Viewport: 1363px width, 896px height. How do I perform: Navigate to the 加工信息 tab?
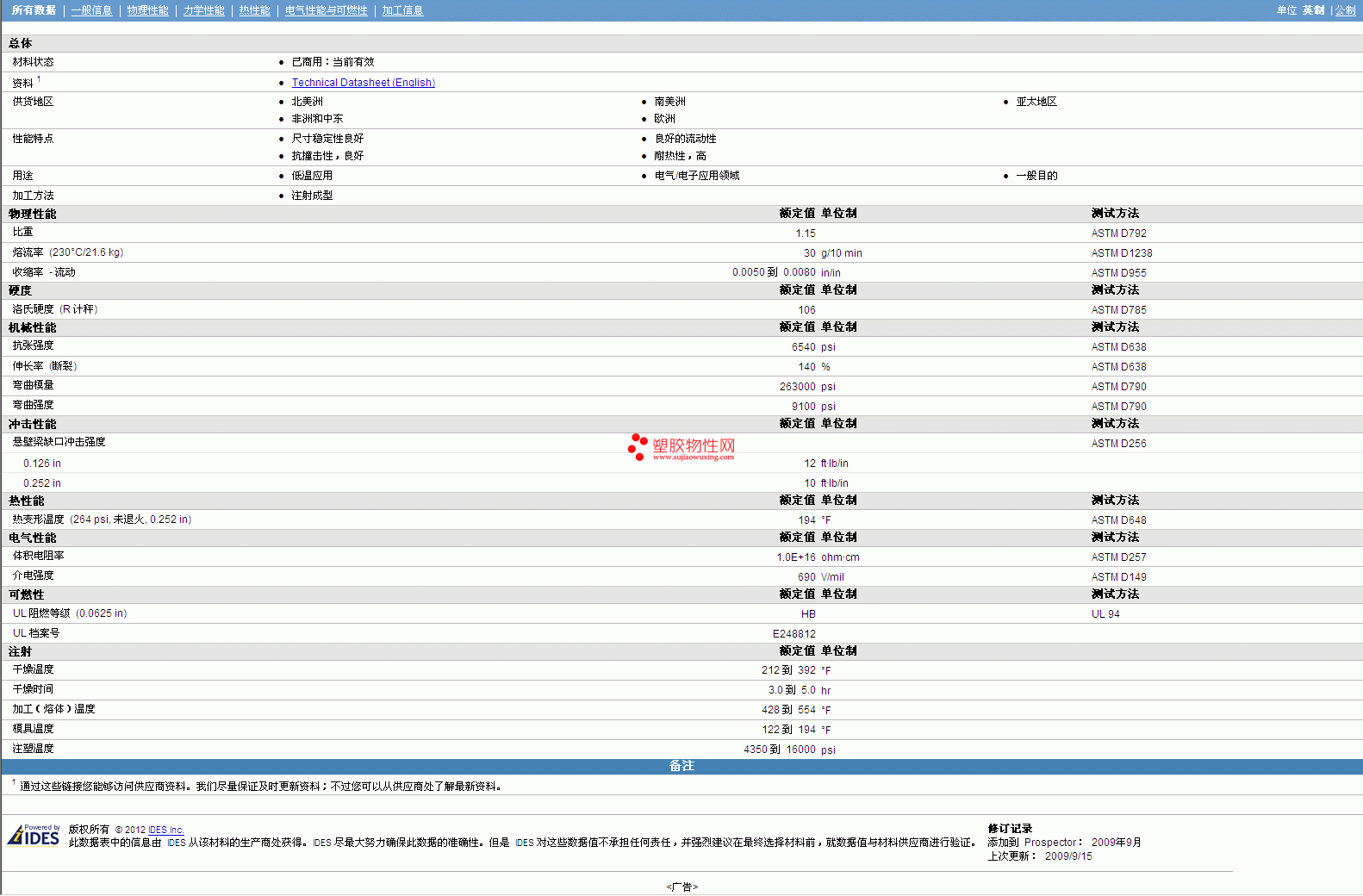(x=402, y=10)
